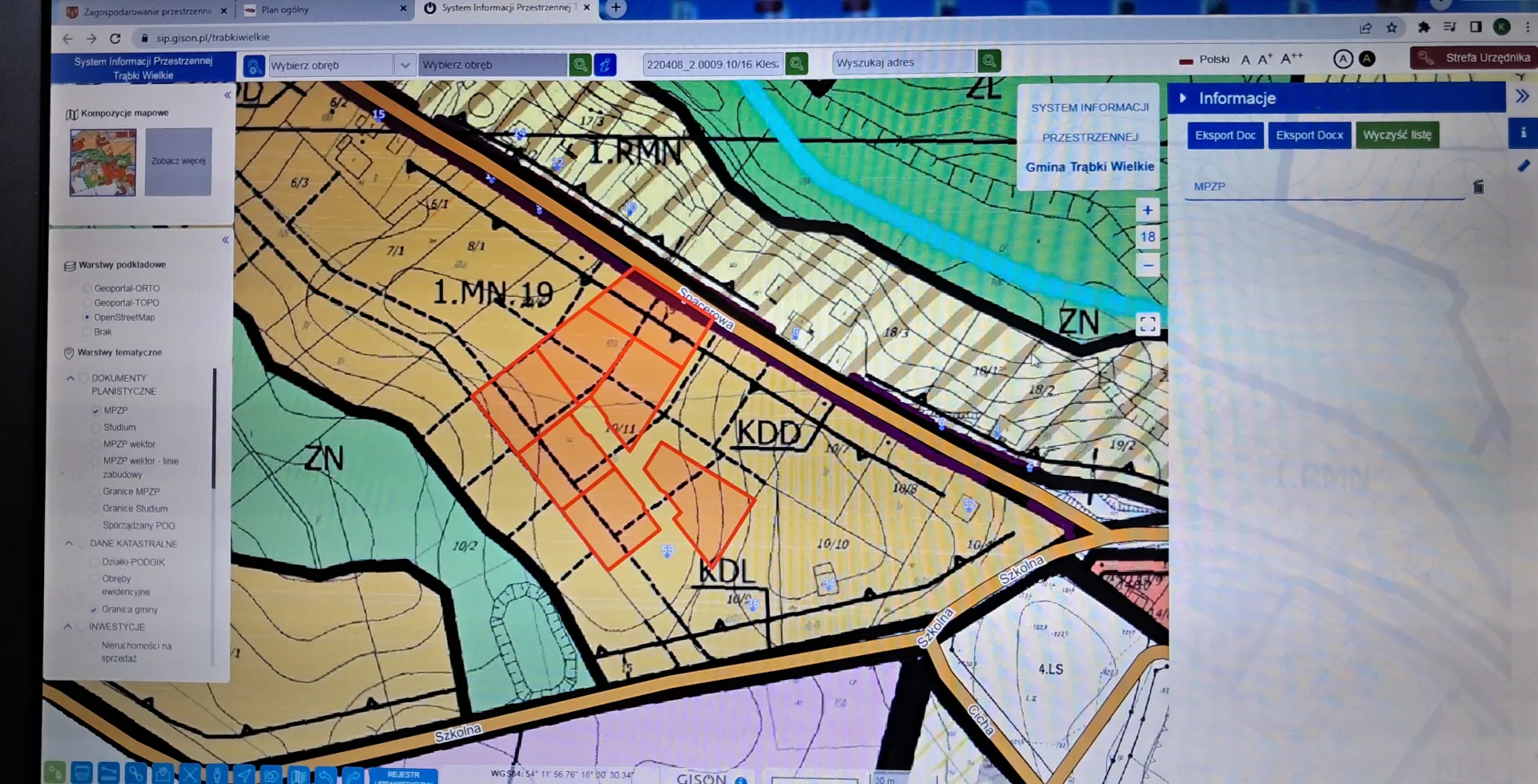This screenshot has width=1538, height=784.
Task: Collapse the DANE KATASTRALNE group
Action: coord(69,544)
